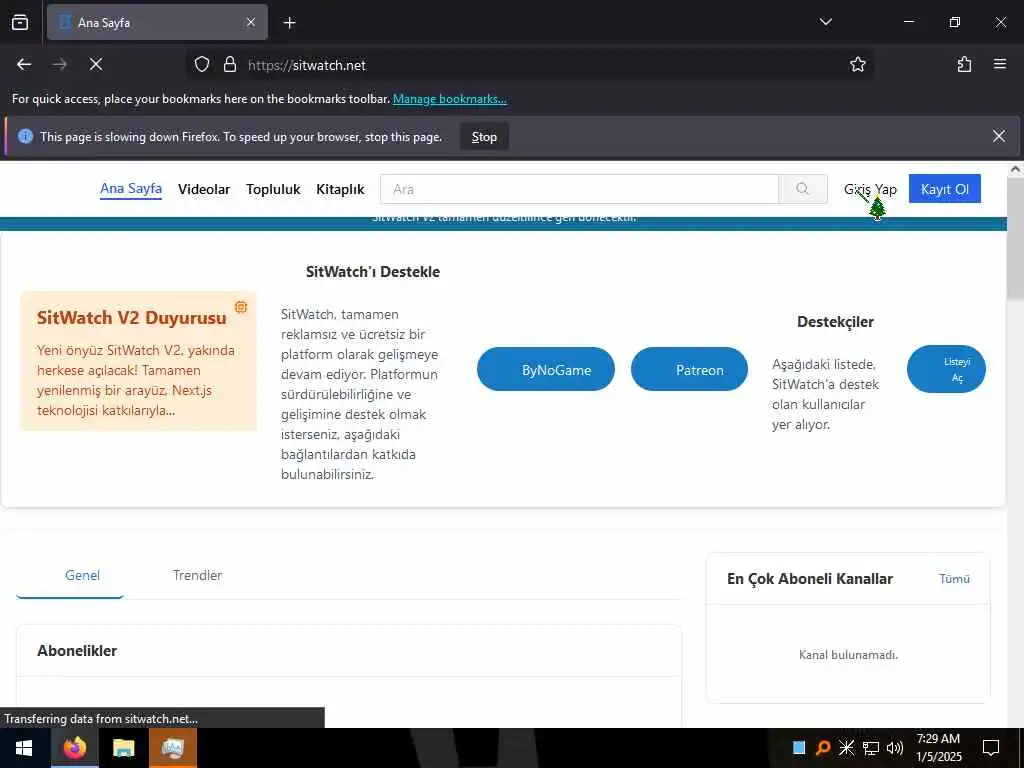Click orange magnifier tray icon
1024x768 pixels.
pyautogui.click(x=823, y=748)
